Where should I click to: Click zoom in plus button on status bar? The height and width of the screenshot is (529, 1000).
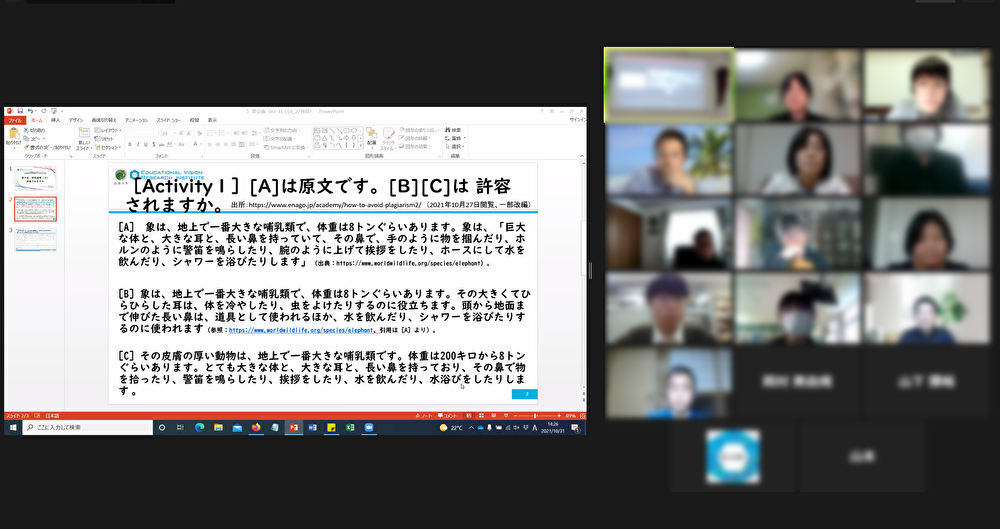[x=559, y=415]
